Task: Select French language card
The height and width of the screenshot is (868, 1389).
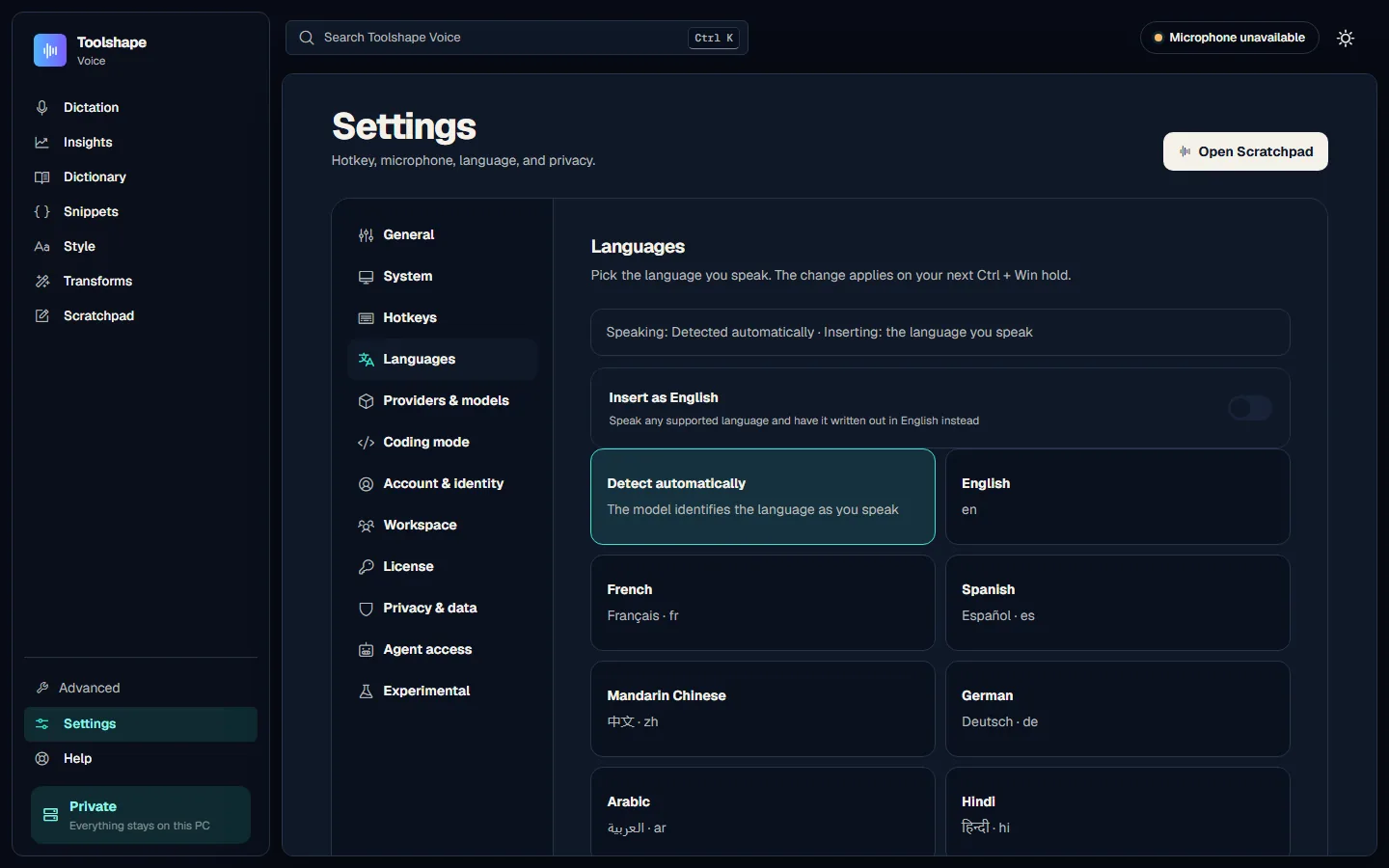Action: click(x=762, y=603)
